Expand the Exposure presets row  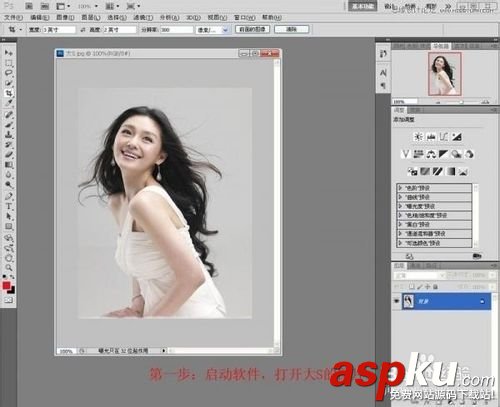[x=434, y=206]
